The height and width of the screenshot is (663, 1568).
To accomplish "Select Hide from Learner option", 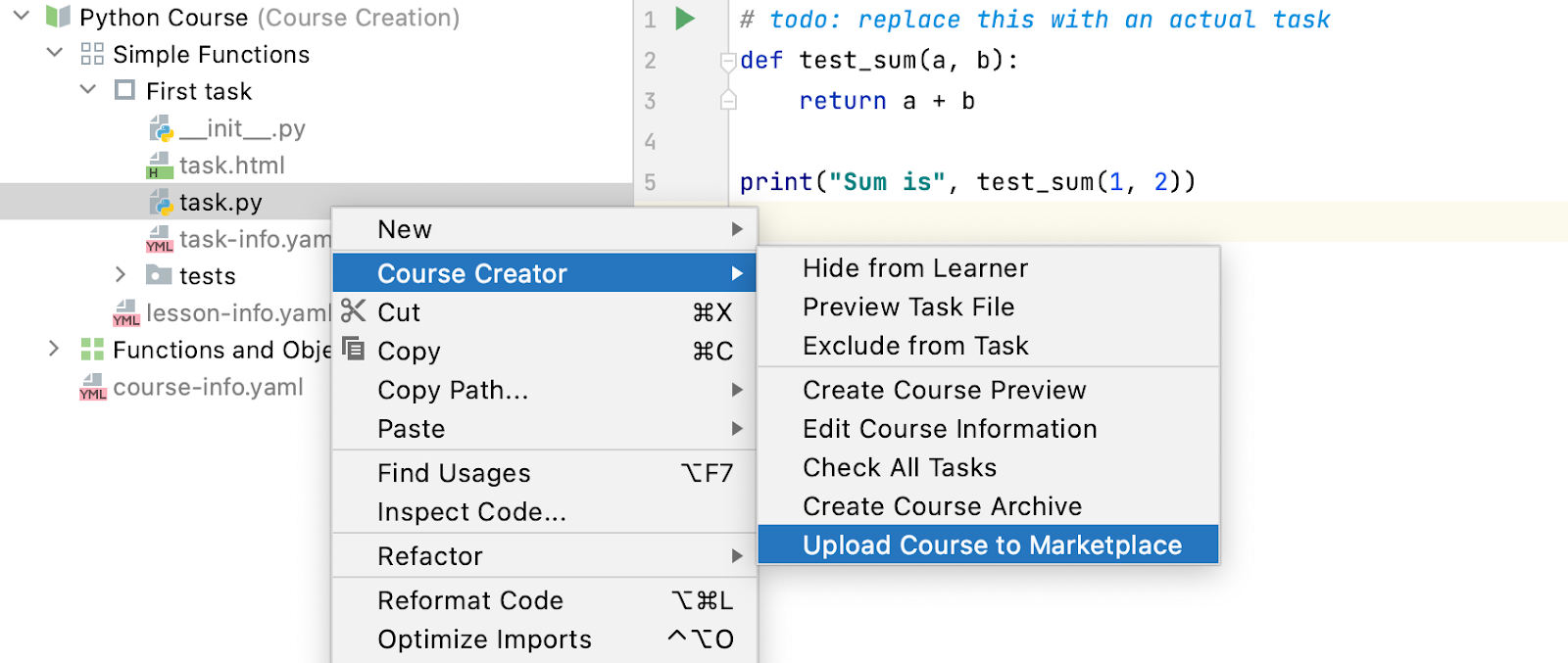I will tap(915, 268).
